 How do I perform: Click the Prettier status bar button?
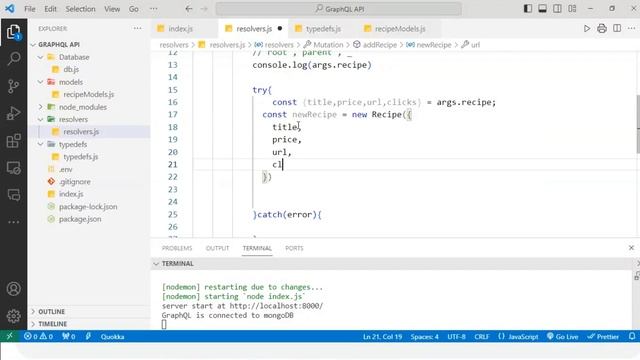603,336
